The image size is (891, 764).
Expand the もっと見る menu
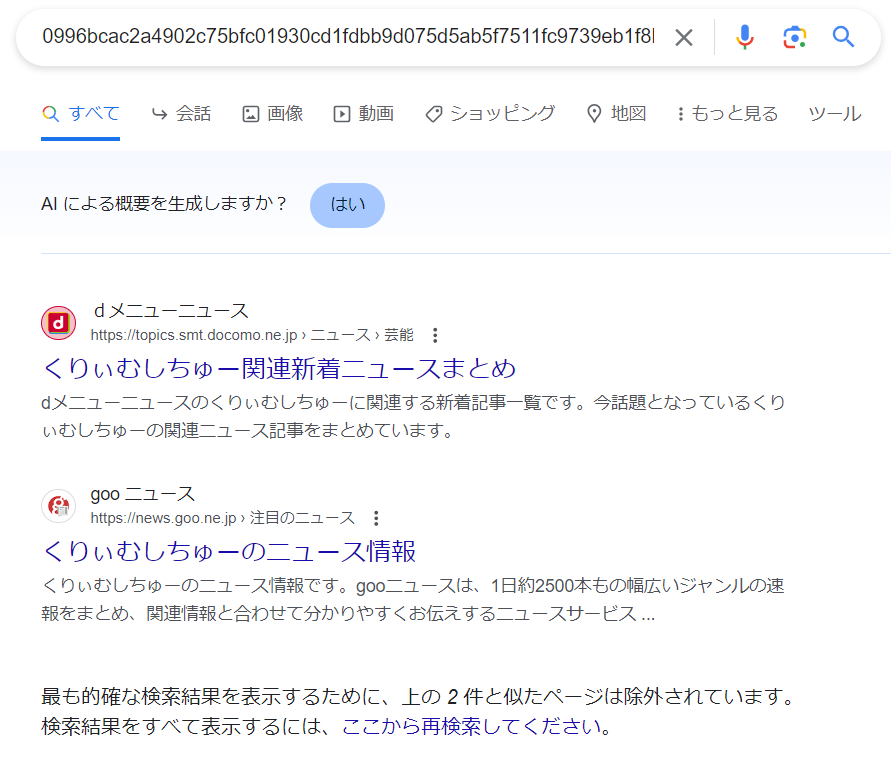coord(727,114)
